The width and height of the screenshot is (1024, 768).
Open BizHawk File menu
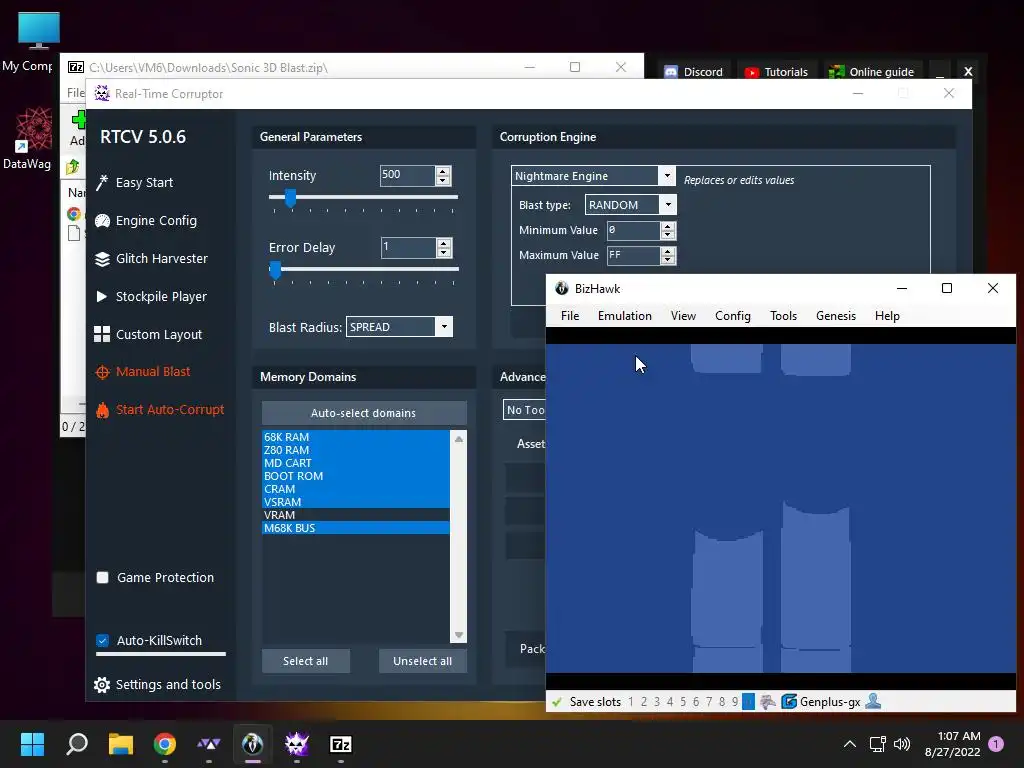point(569,316)
